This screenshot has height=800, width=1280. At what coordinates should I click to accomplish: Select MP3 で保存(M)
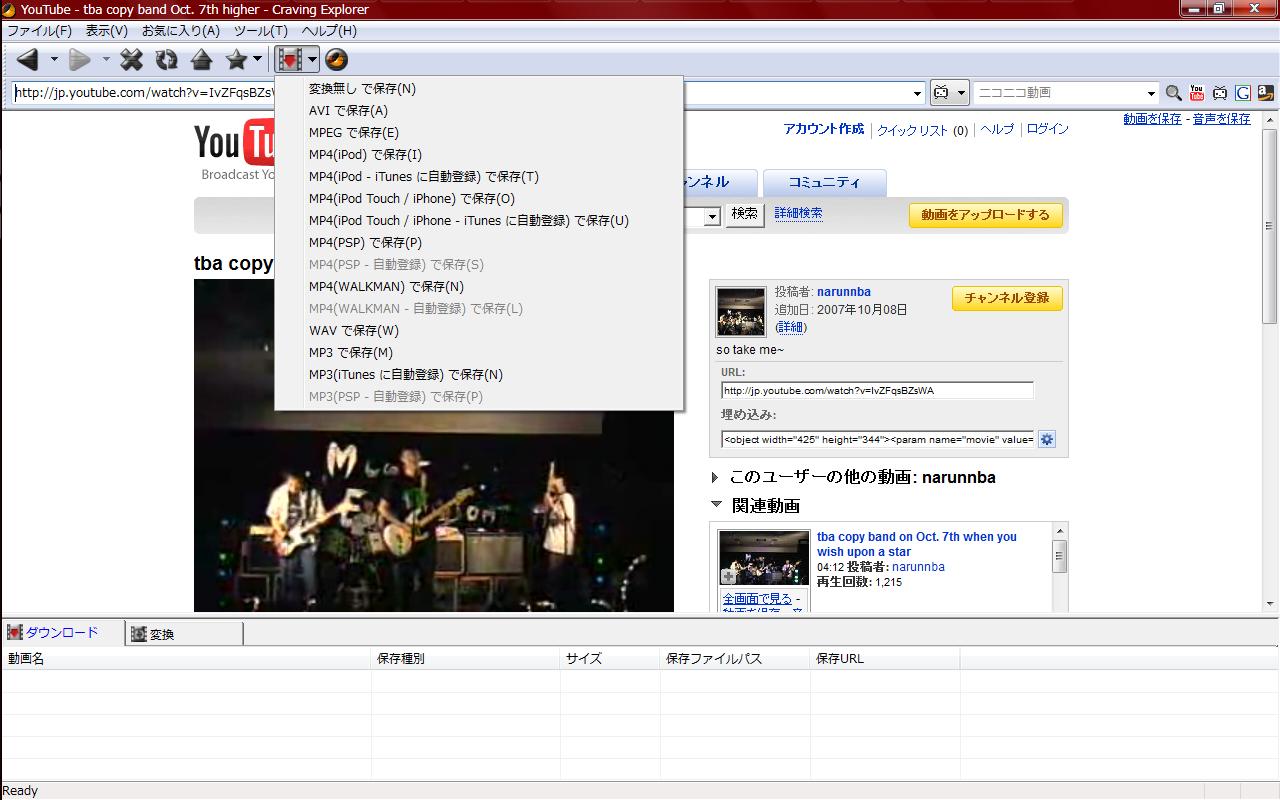(x=479, y=353)
